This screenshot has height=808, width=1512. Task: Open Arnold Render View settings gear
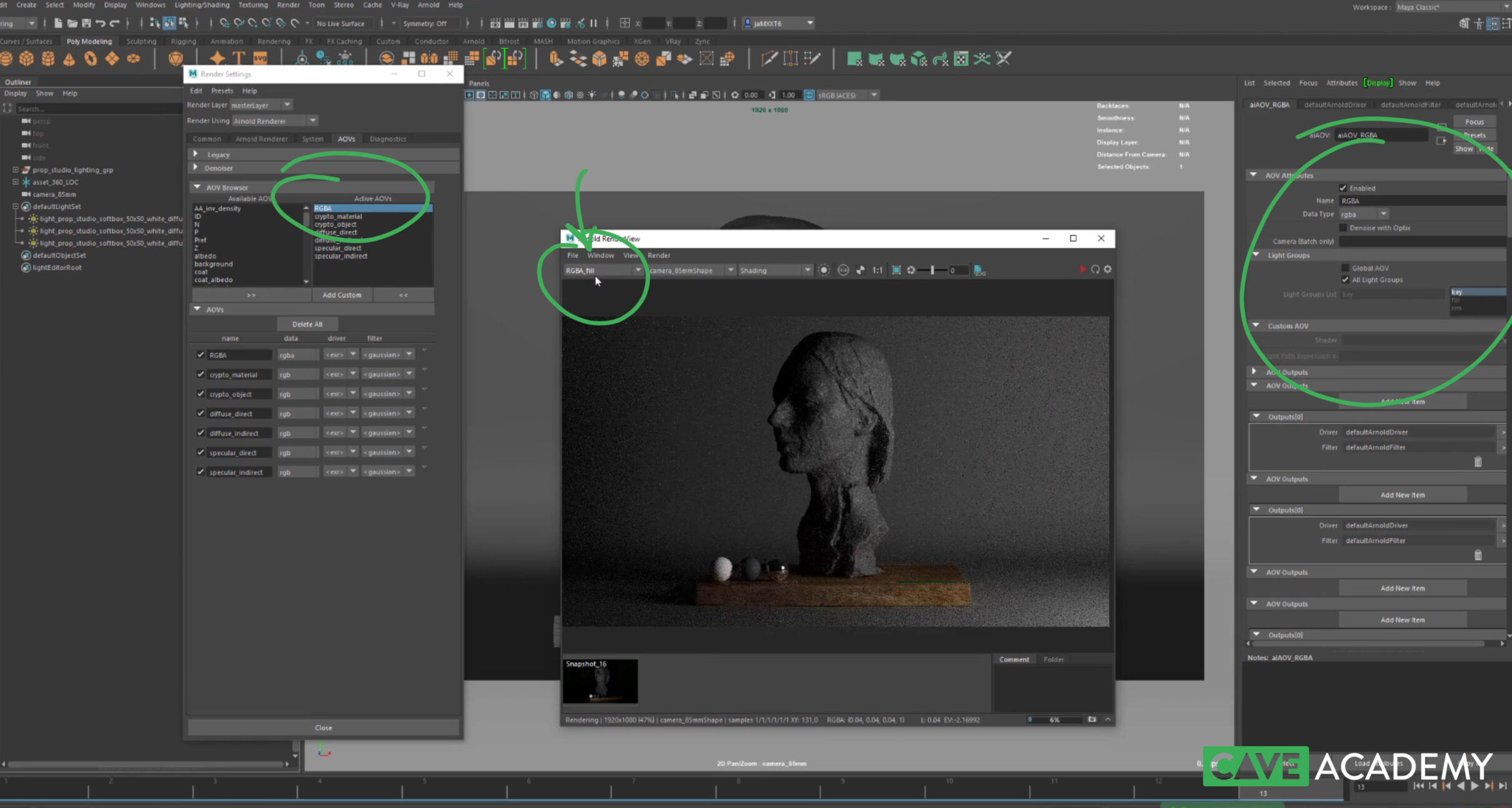coord(1108,269)
